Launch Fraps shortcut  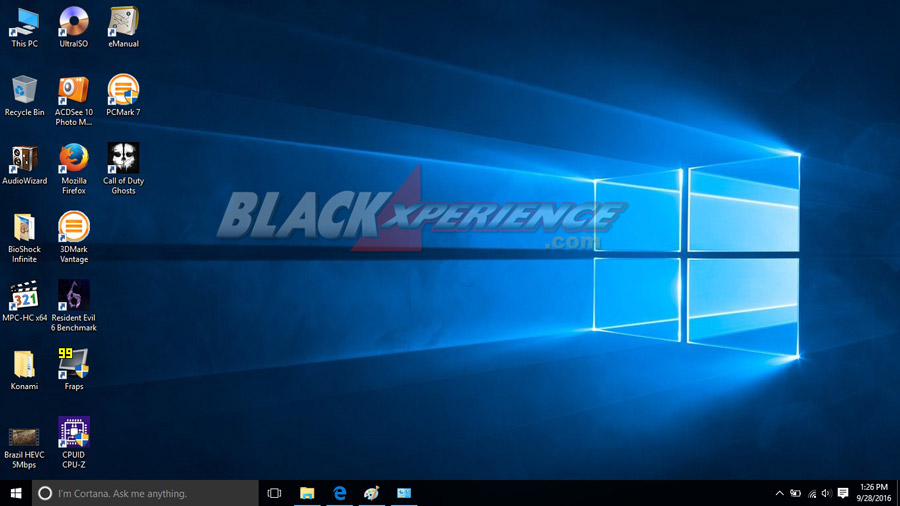tap(73, 369)
